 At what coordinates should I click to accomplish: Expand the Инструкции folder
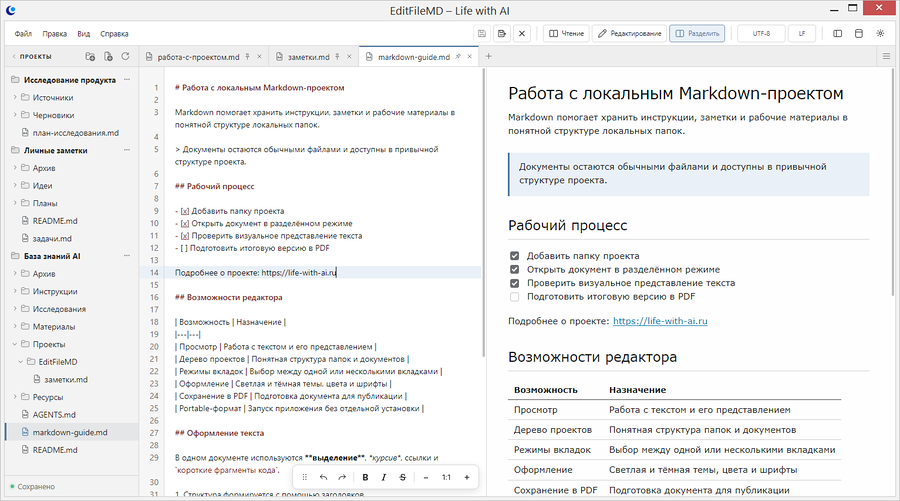15,292
